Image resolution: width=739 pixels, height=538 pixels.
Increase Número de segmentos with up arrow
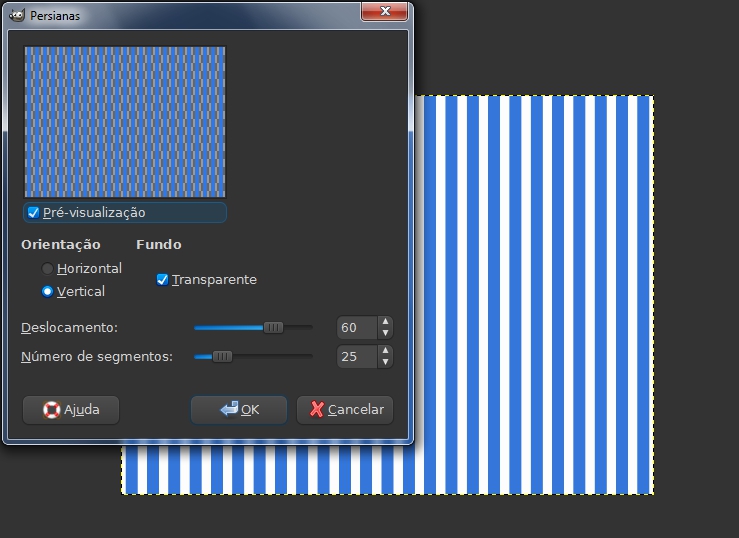[385, 351]
